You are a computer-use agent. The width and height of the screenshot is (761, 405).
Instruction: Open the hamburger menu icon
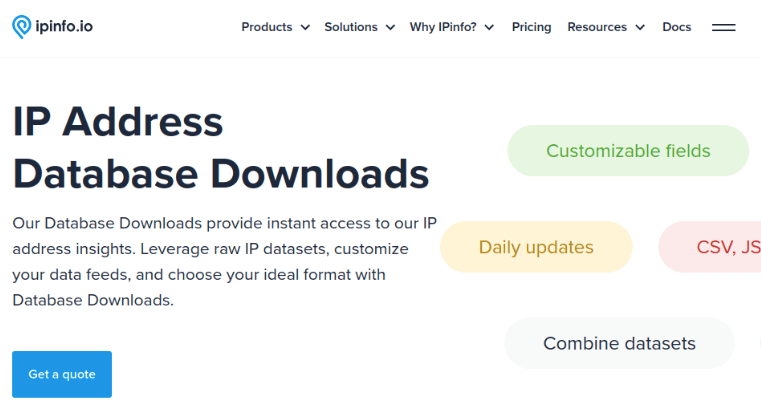pyautogui.click(x=724, y=27)
